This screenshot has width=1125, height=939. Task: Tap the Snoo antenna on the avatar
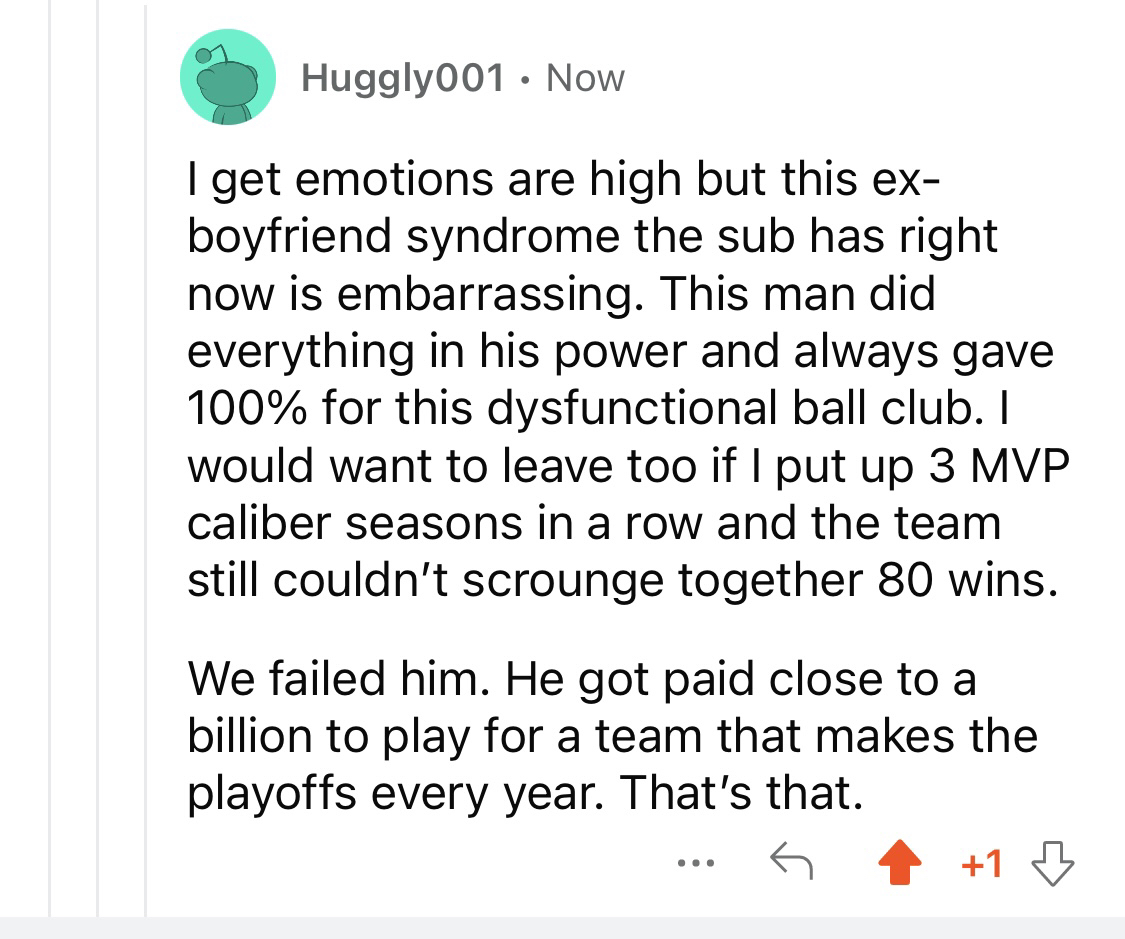(x=210, y=55)
